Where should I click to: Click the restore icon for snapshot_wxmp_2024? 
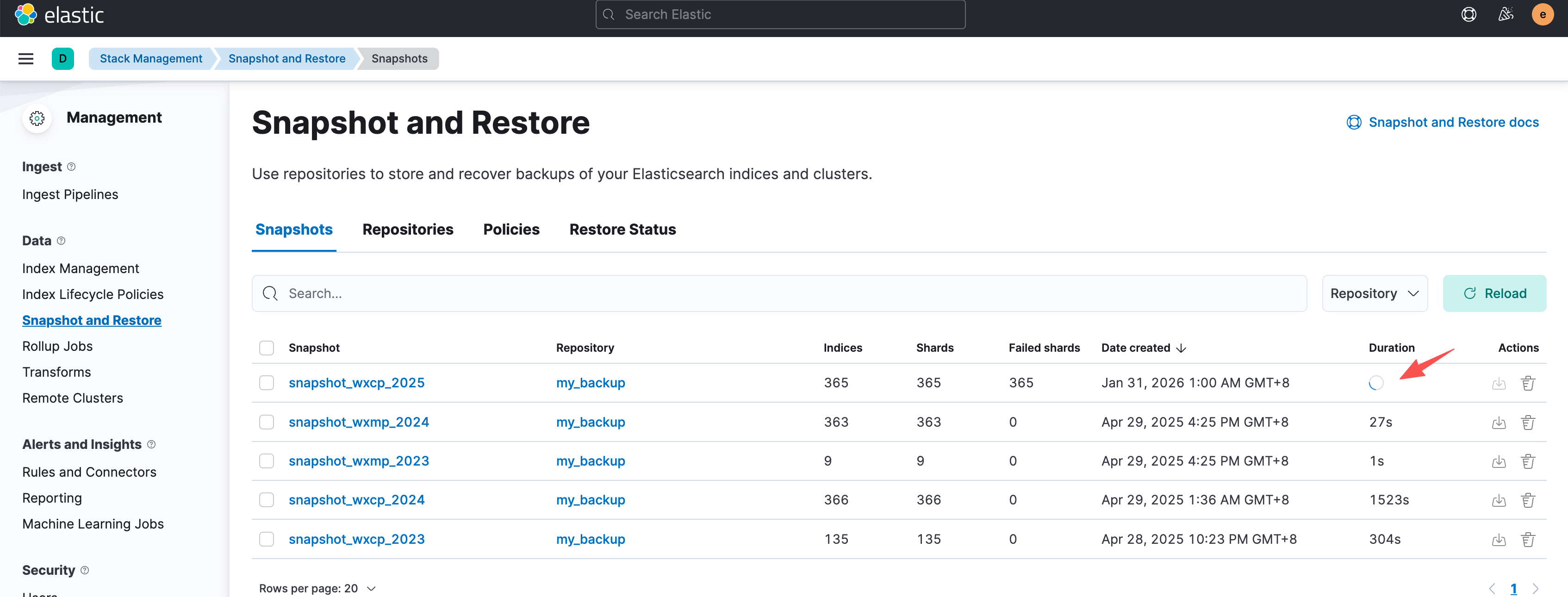point(1498,423)
